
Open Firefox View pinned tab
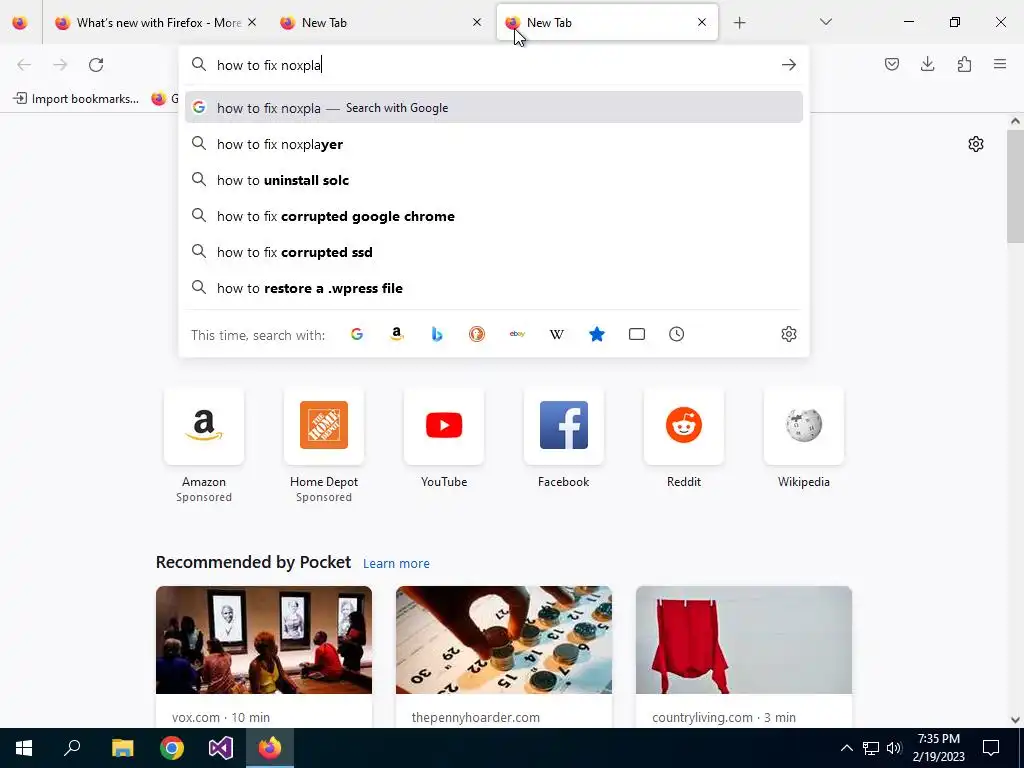20,23
